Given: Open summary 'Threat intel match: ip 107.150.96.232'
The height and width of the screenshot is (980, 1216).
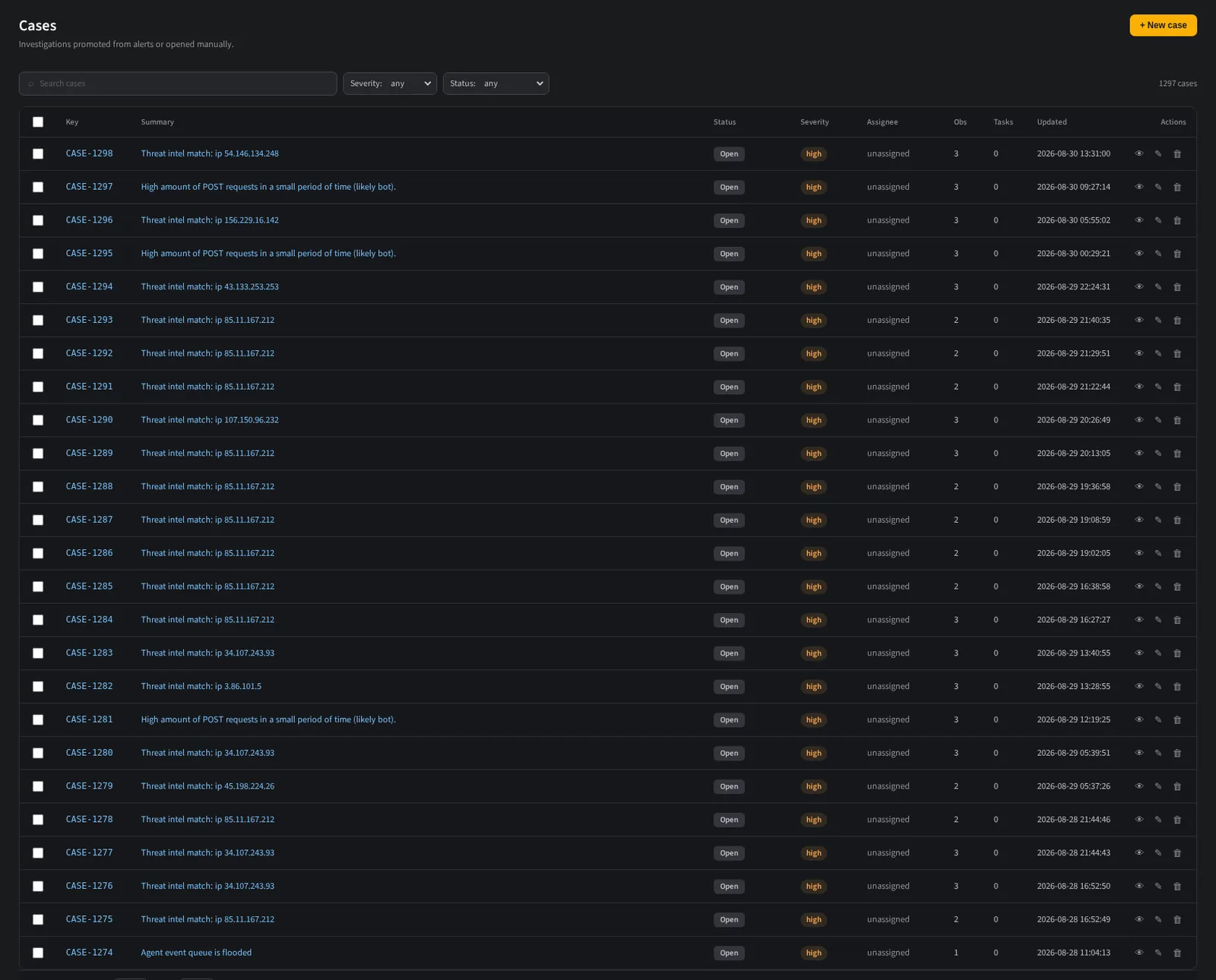Looking at the screenshot, I should click(x=210, y=420).
